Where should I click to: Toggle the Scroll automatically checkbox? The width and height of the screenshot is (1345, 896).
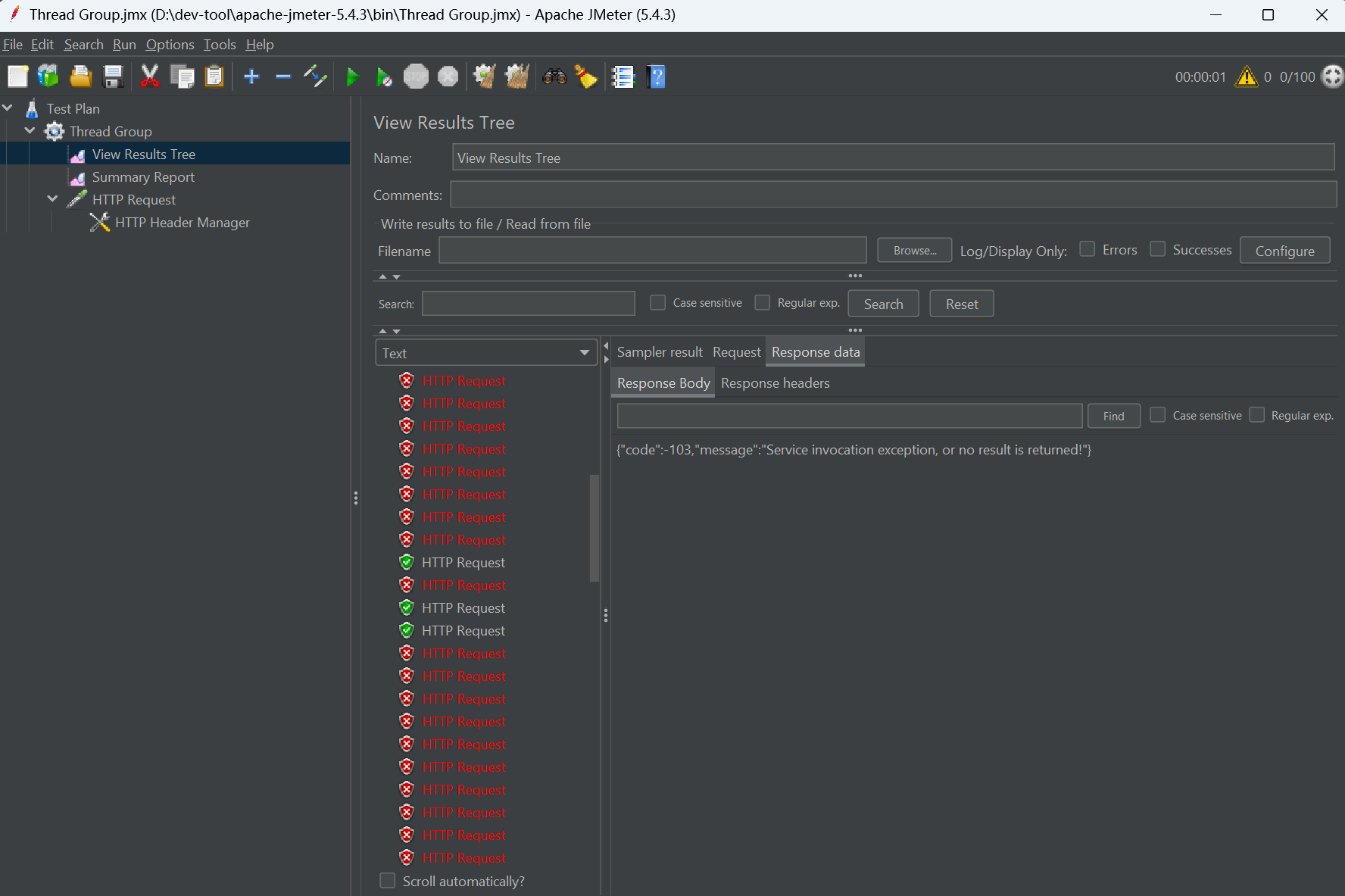point(388,881)
